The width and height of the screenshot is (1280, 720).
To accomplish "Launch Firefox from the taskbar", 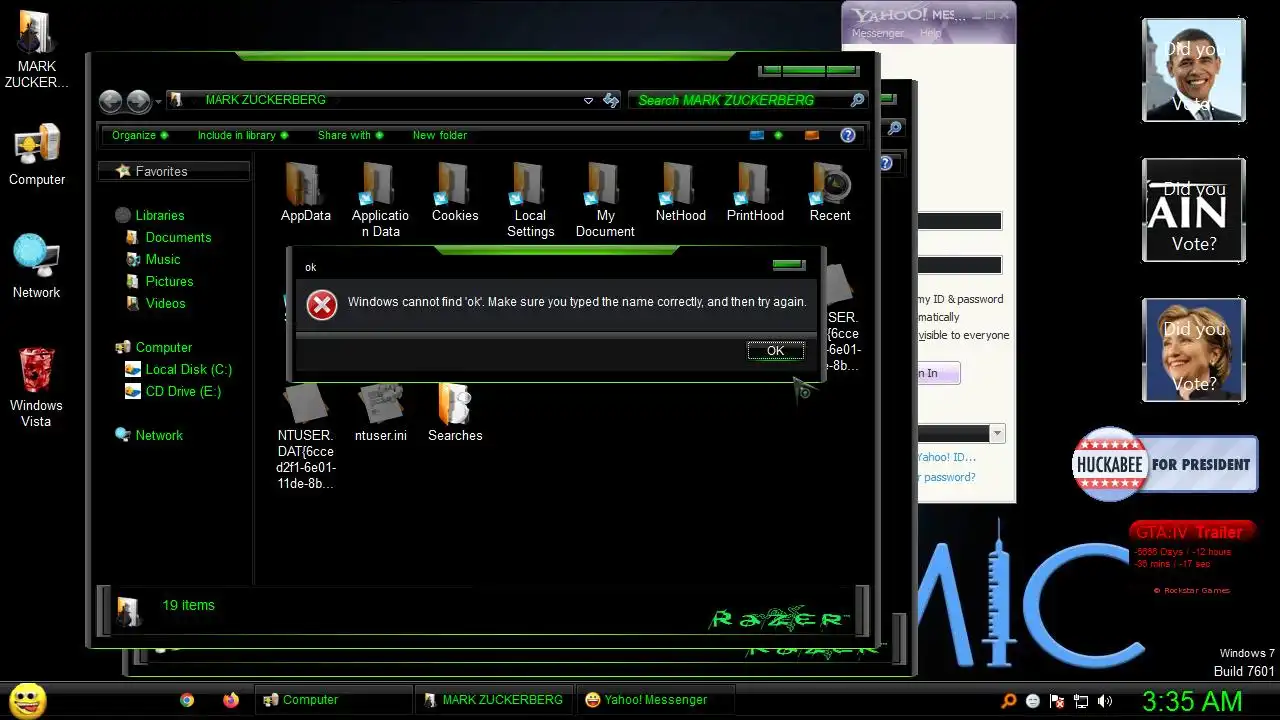I will [231, 700].
